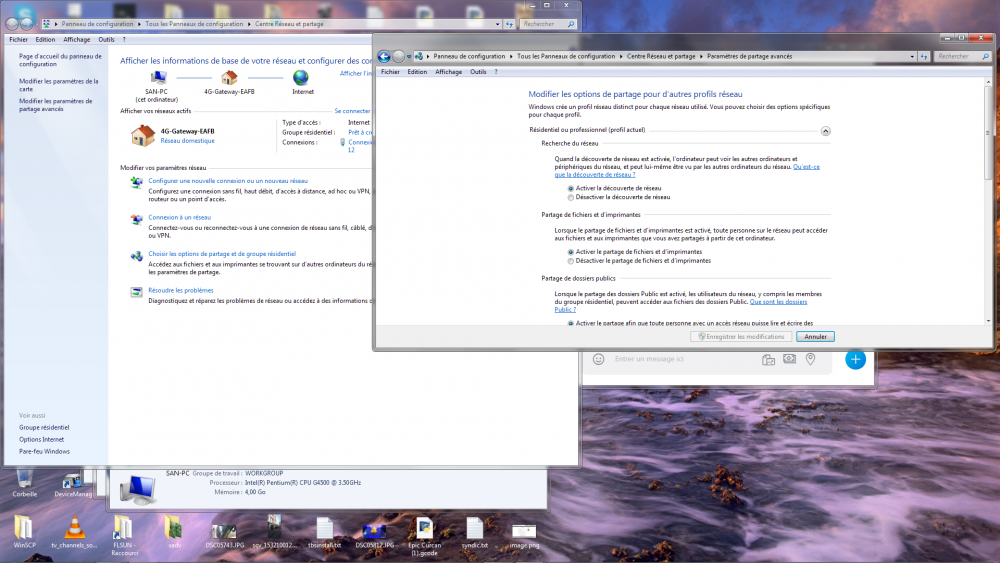Click search magnifier in Network Center window
The height and width of the screenshot is (563, 1000).
tap(571, 24)
